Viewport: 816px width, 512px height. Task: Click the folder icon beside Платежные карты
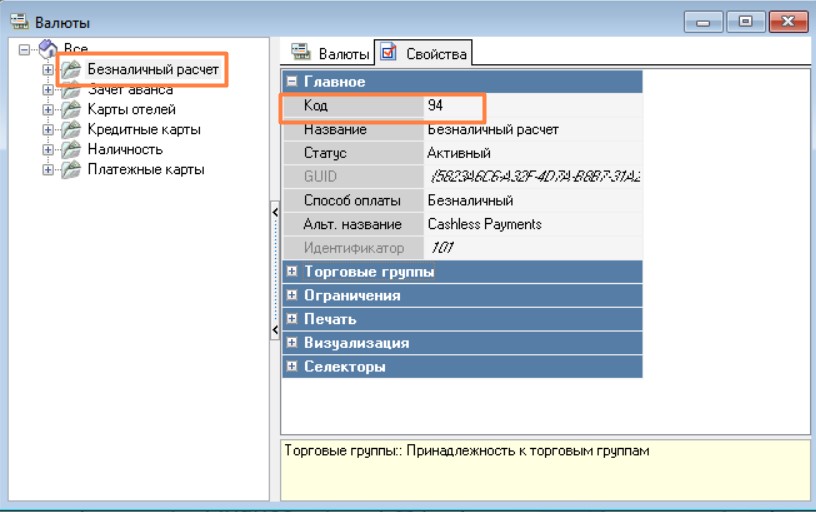70,170
